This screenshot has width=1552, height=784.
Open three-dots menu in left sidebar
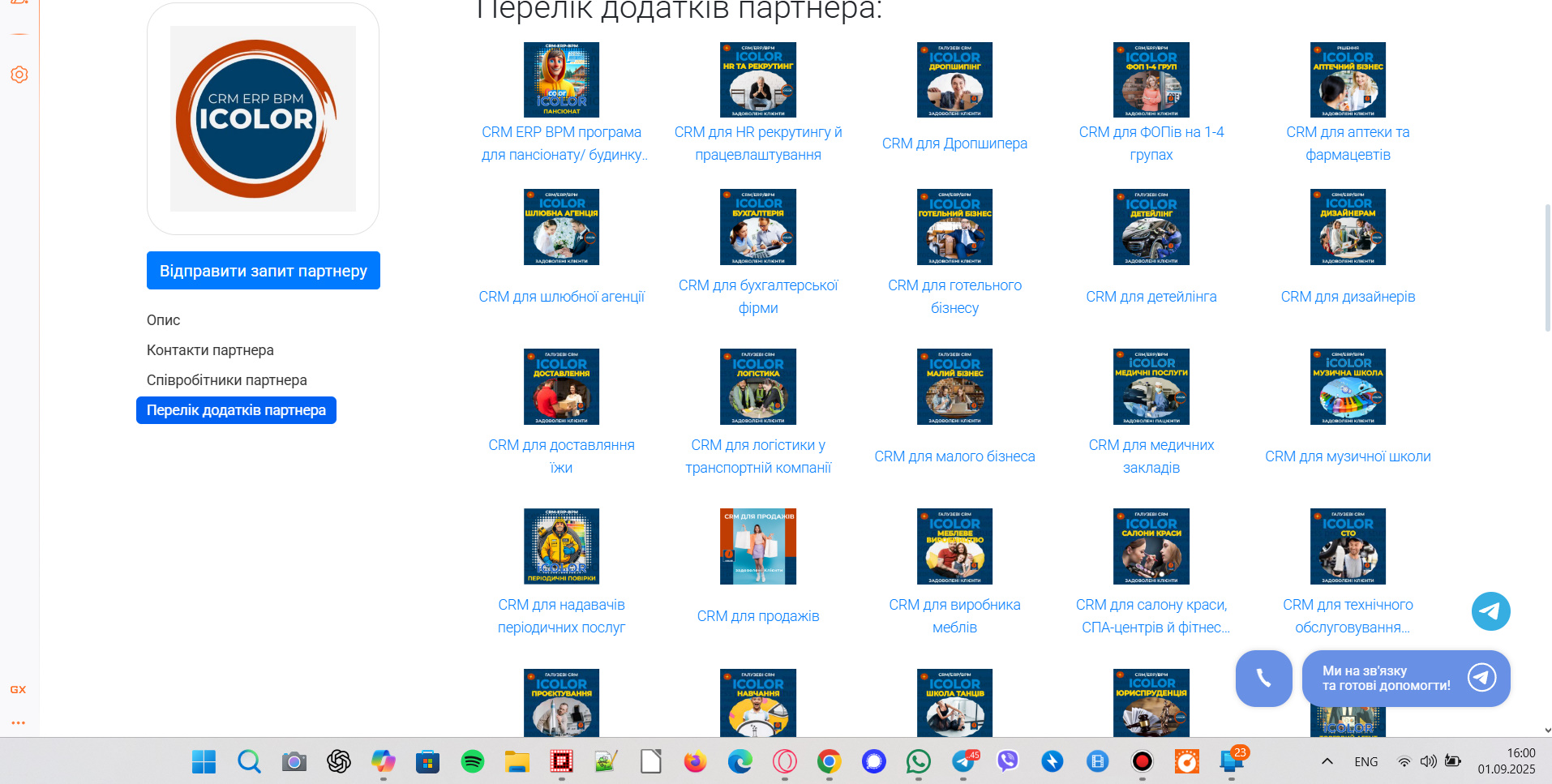tap(19, 722)
